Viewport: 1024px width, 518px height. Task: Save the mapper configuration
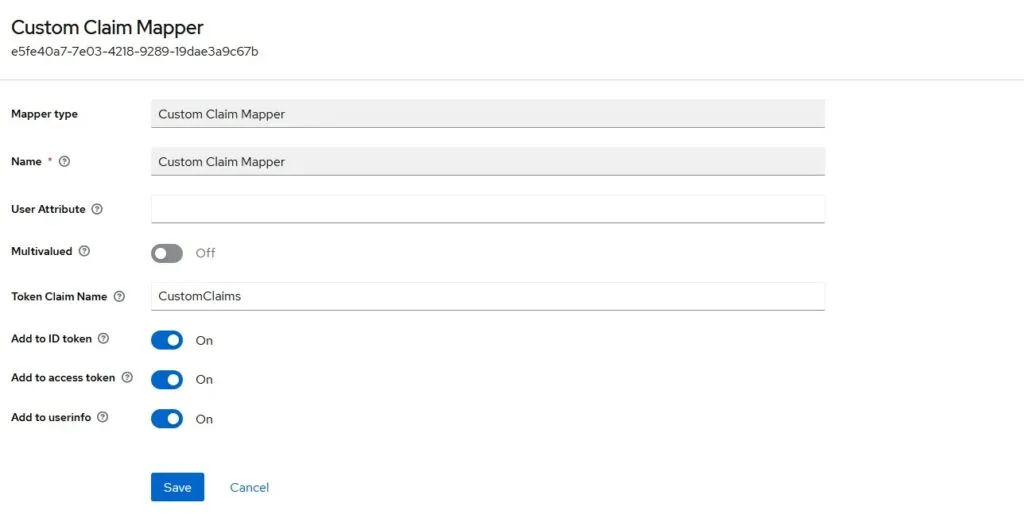pyautogui.click(x=177, y=487)
